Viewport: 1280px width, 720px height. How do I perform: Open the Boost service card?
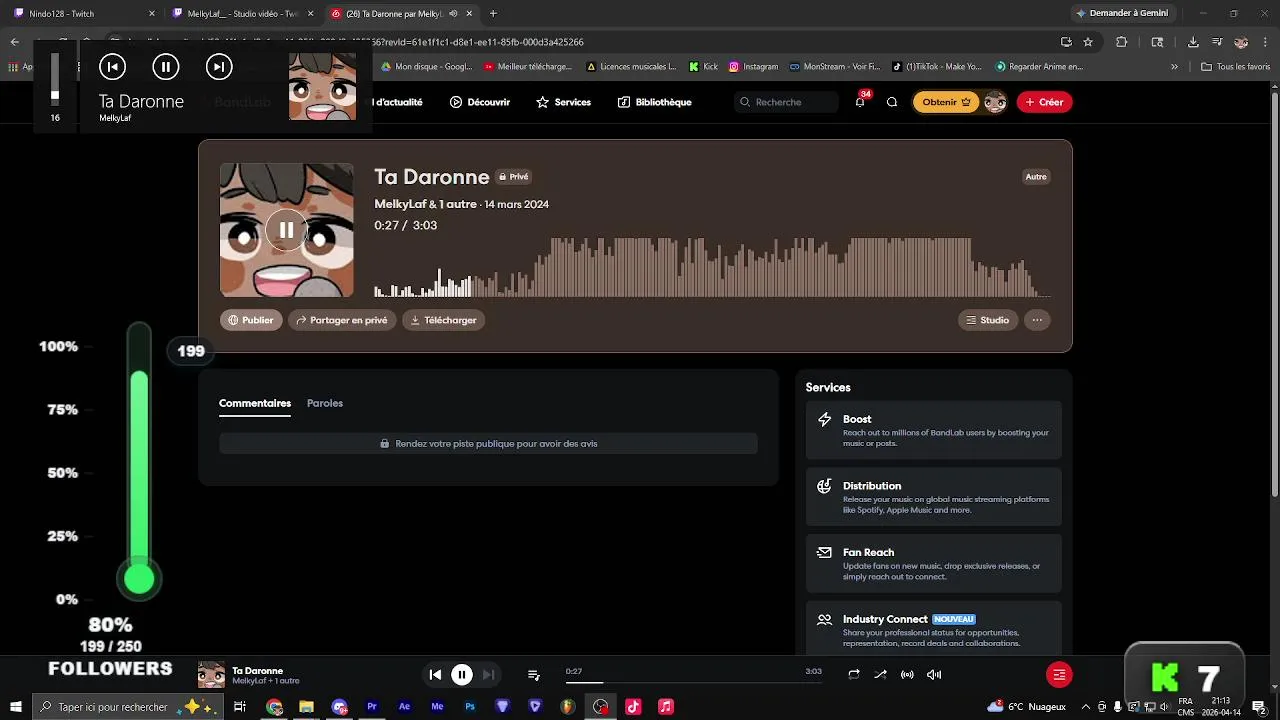tap(934, 430)
